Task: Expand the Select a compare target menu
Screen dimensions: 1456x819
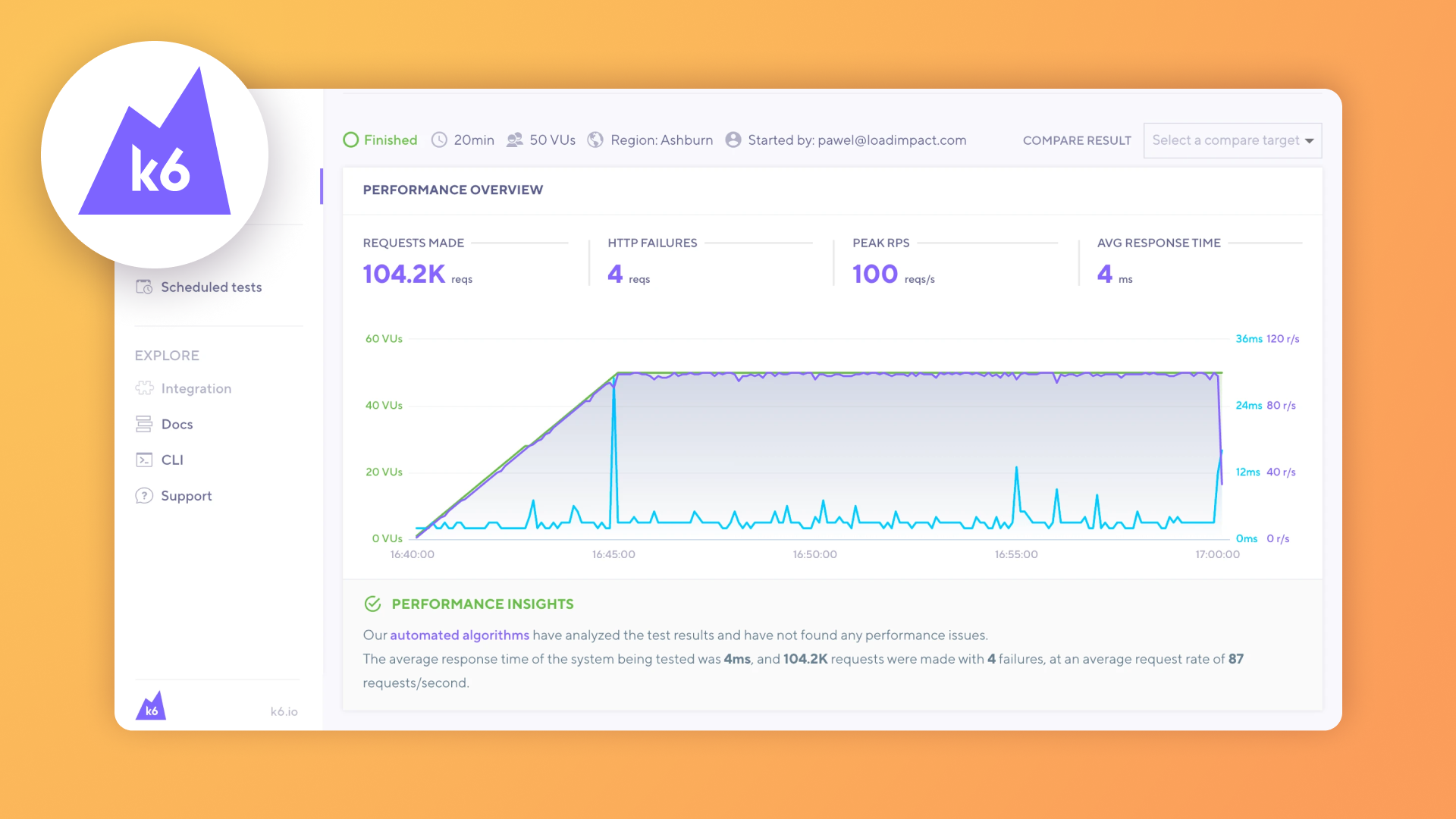Action: pyautogui.click(x=1234, y=140)
